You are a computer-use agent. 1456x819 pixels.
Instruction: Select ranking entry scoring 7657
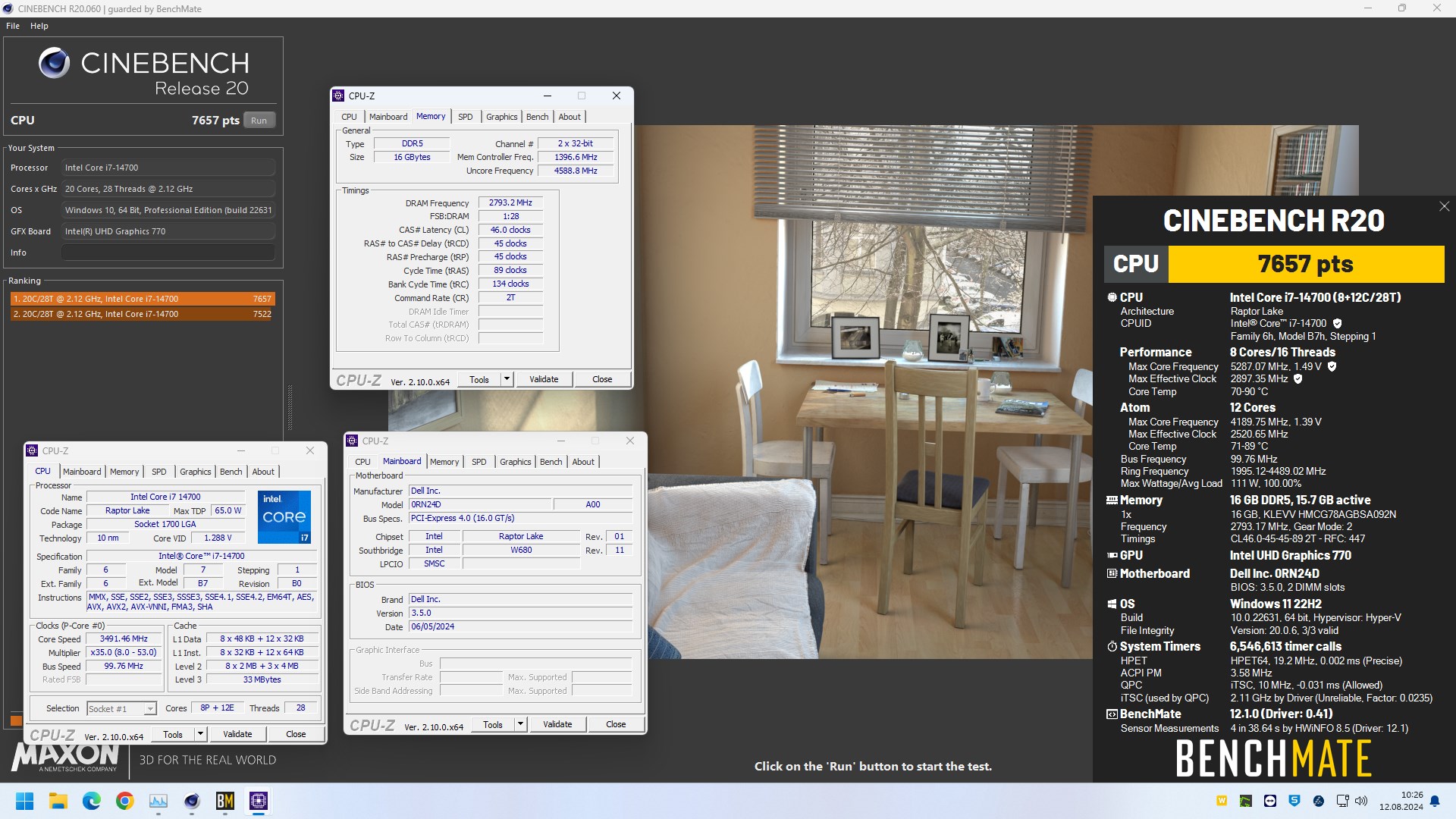[x=142, y=299]
